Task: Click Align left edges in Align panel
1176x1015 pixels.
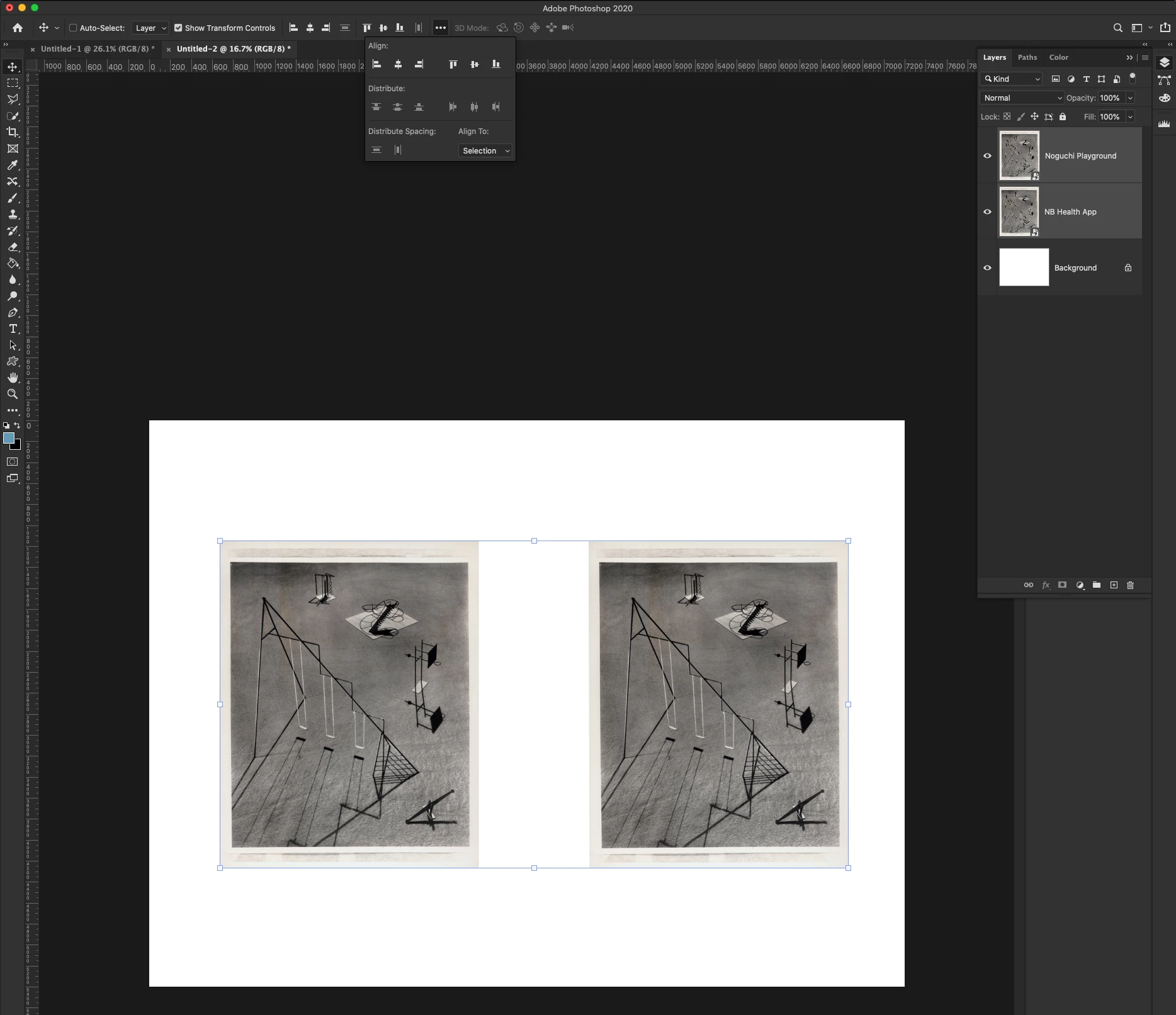Action: coord(376,64)
